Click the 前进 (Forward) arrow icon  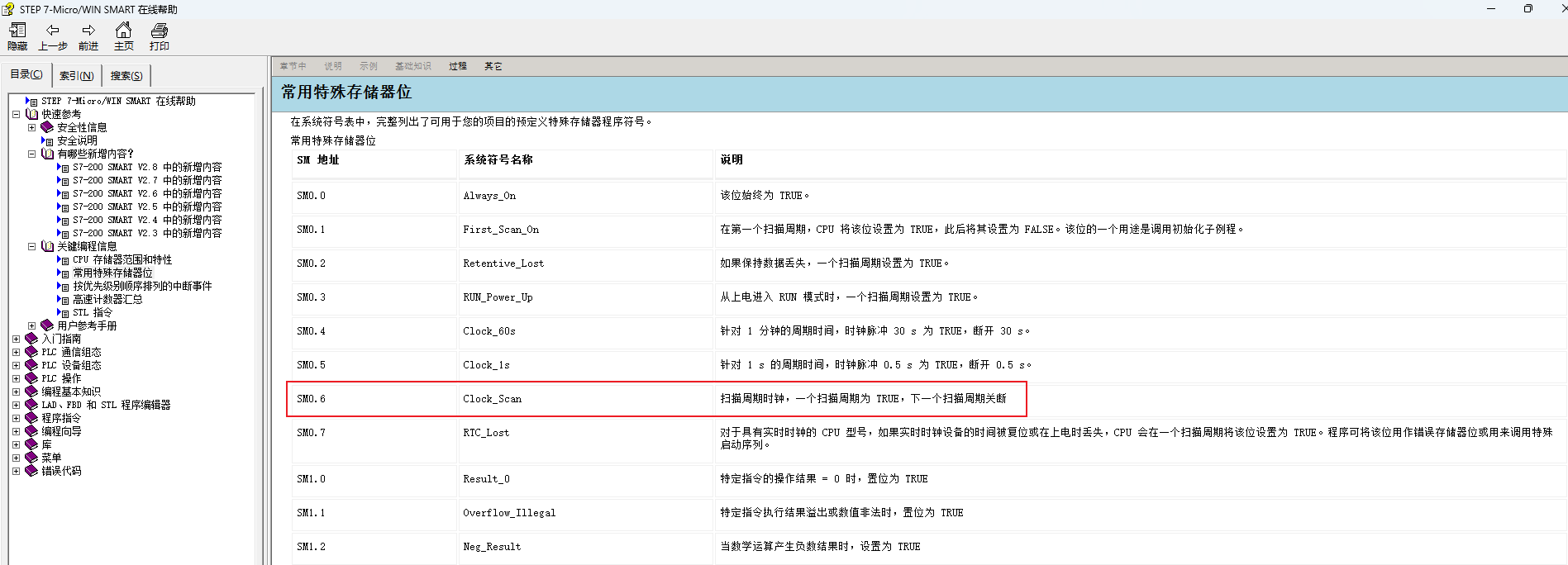click(x=88, y=31)
